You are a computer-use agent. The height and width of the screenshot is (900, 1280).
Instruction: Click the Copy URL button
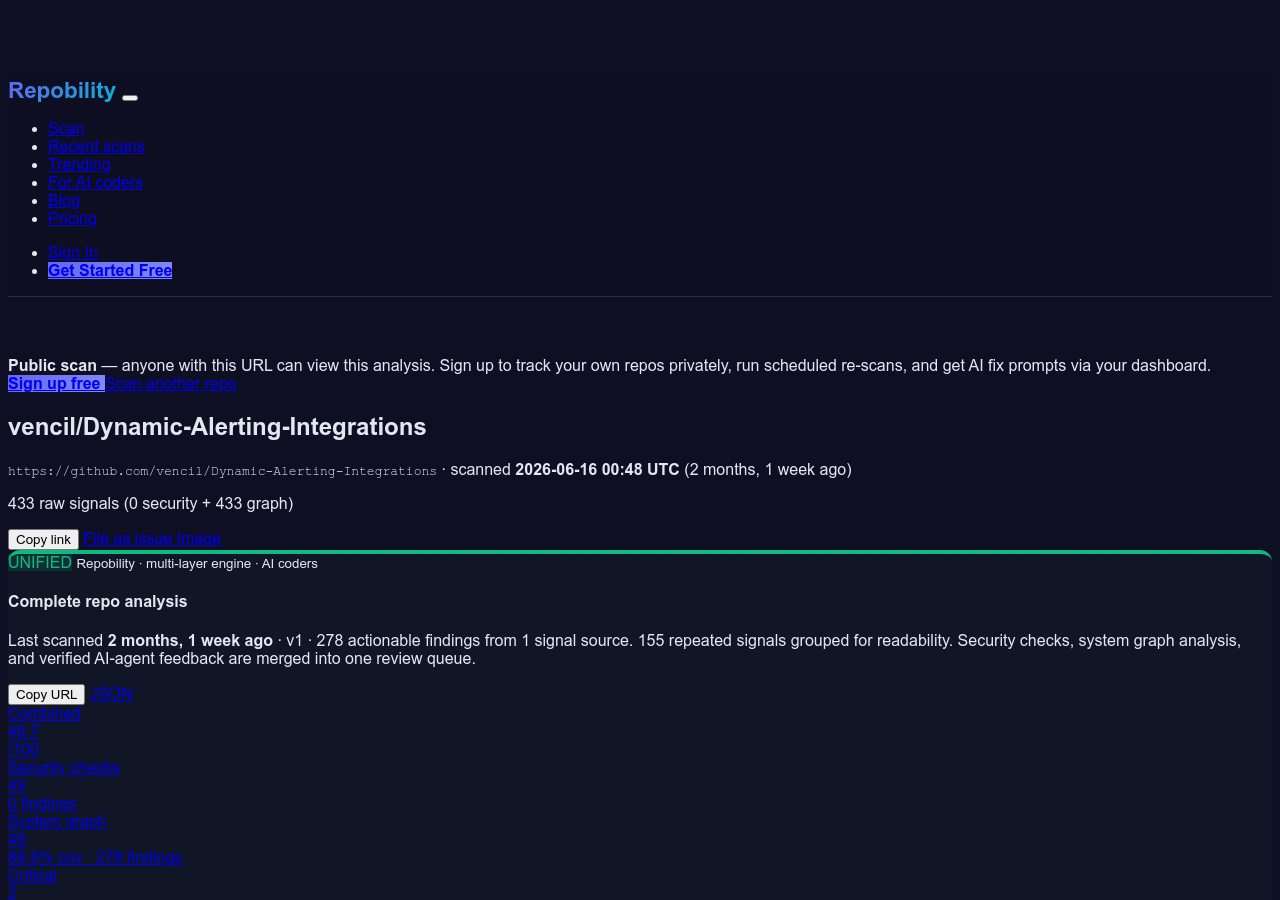click(x=46, y=694)
